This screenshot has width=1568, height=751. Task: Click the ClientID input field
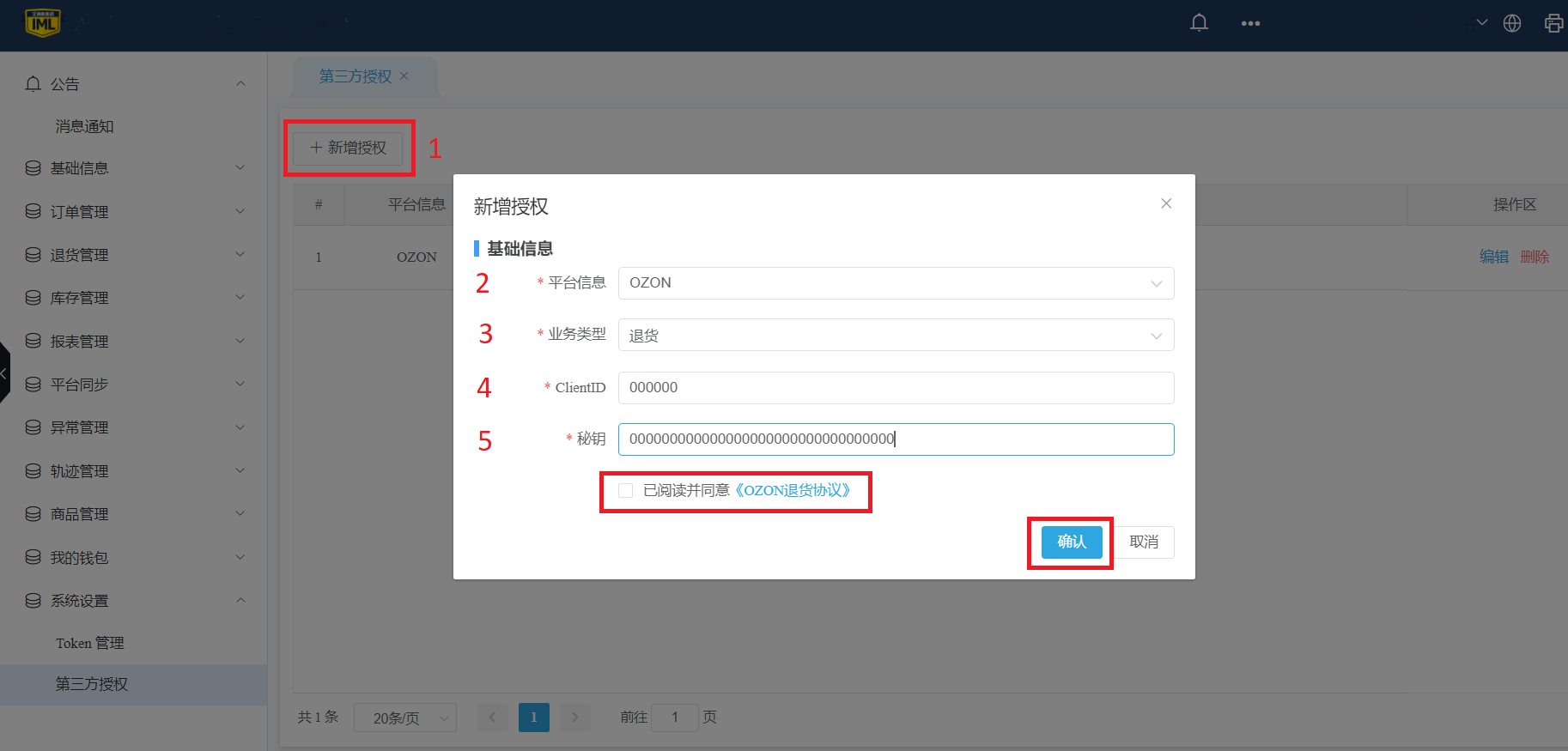(896, 388)
